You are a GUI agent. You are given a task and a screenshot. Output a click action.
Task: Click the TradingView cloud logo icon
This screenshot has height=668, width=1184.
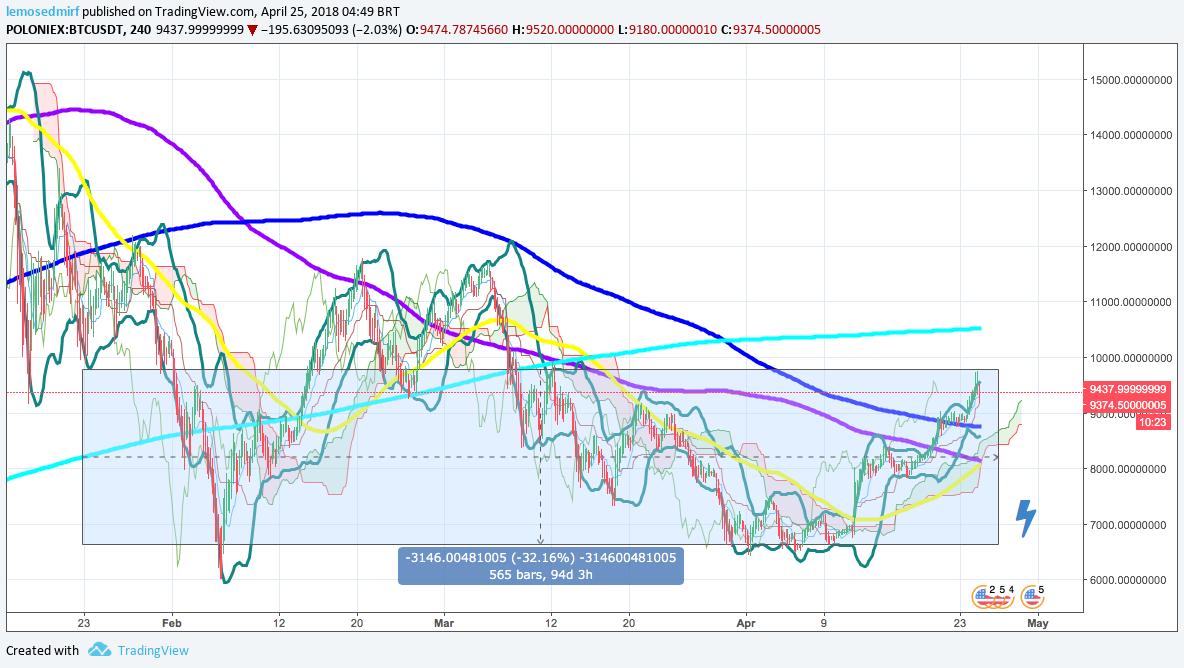99,650
